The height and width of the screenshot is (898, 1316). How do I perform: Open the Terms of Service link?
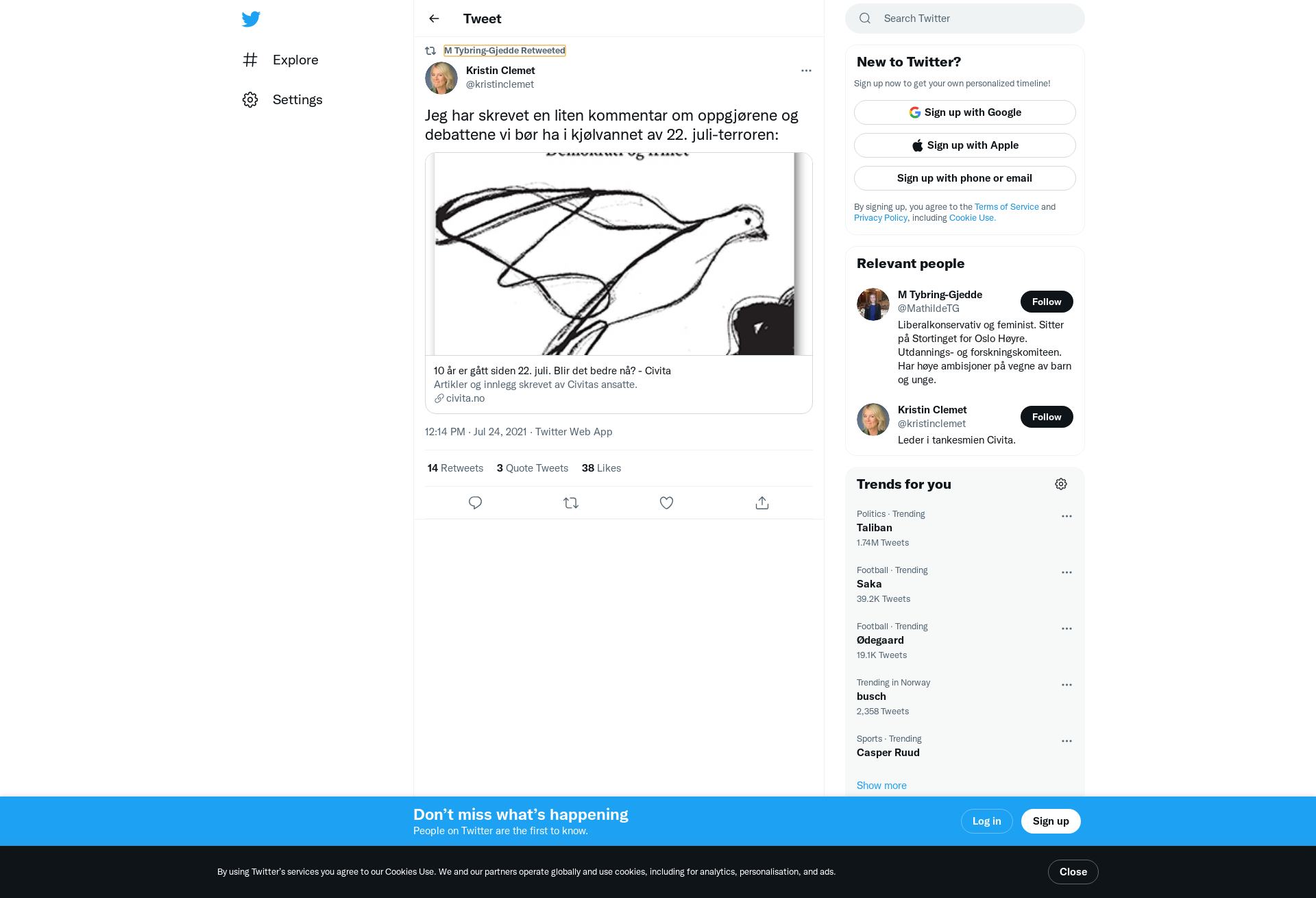1007,207
